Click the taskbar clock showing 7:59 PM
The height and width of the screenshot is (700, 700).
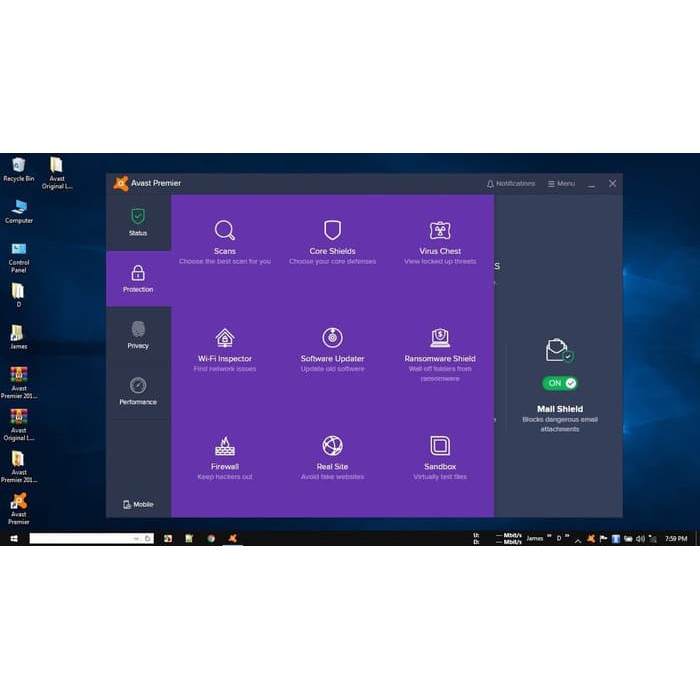click(x=676, y=539)
